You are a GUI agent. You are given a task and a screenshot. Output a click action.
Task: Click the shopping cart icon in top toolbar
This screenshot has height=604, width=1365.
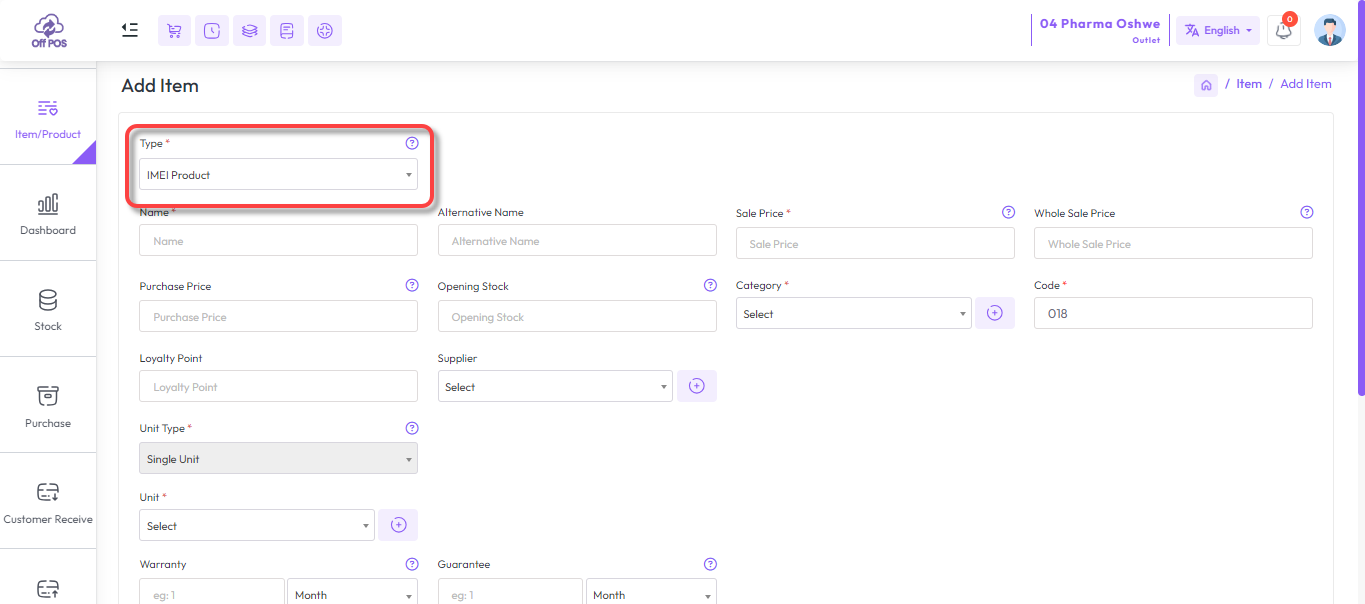pos(174,31)
